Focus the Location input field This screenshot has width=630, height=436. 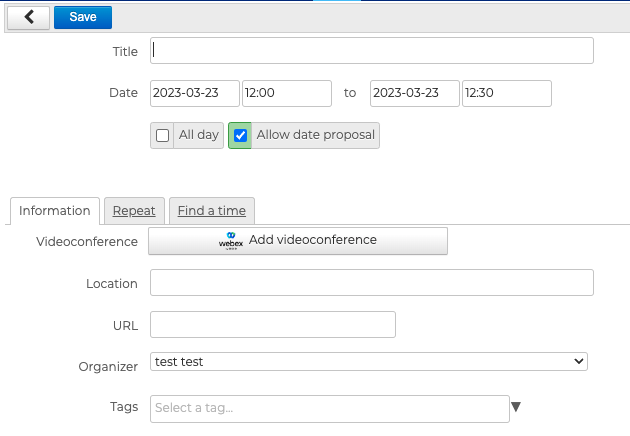371,283
